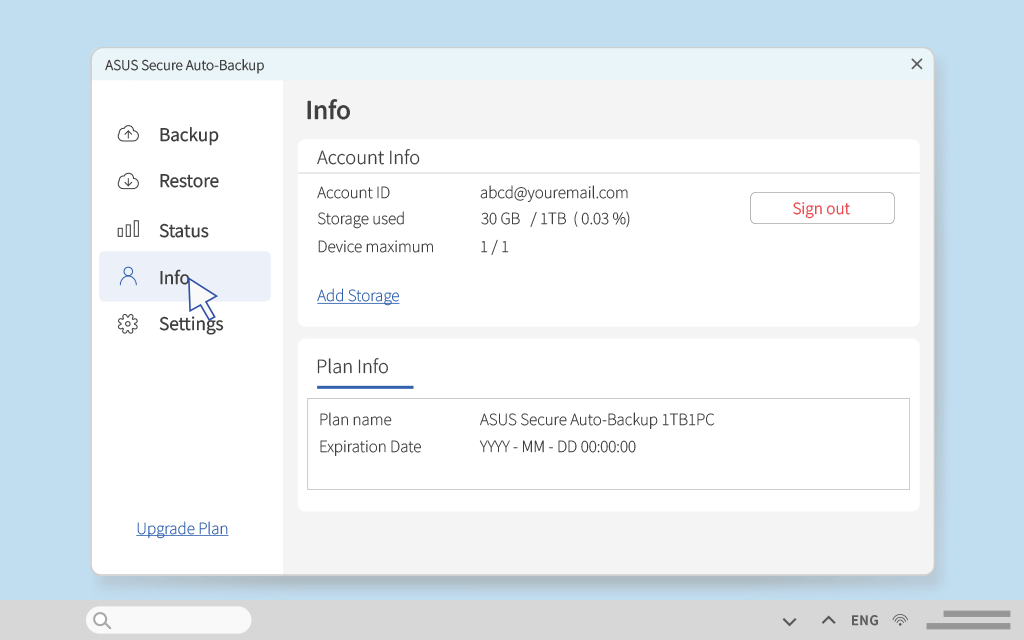Click the Expiration Date label

370,447
